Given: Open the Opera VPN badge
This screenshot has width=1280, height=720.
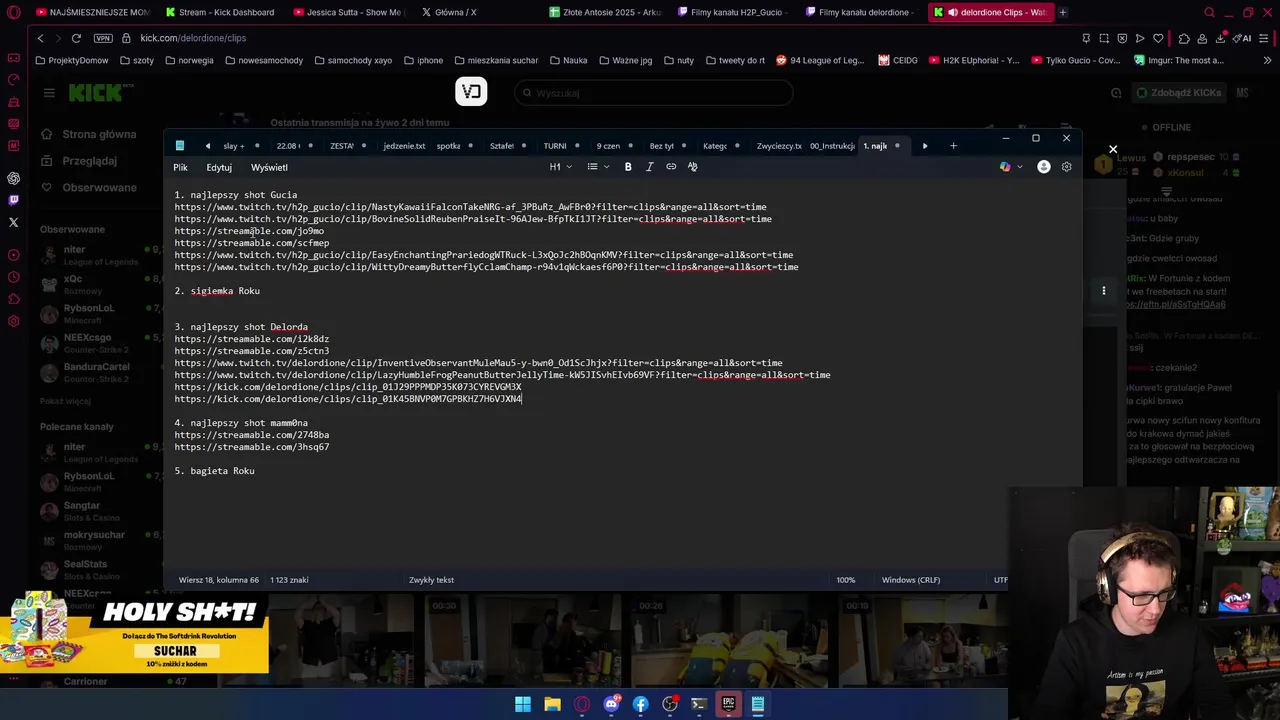Looking at the screenshot, I should click(103, 38).
